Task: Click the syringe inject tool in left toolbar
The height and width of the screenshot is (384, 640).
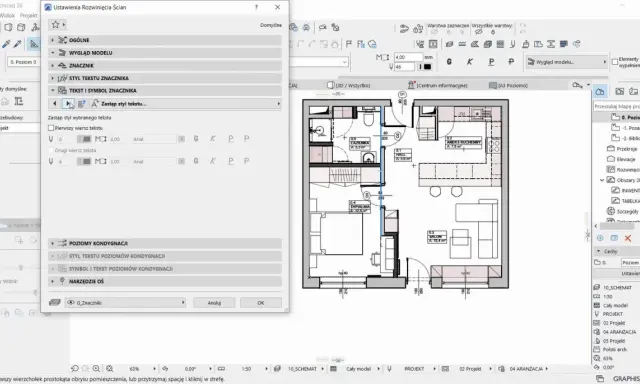Action: [x=18, y=44]
